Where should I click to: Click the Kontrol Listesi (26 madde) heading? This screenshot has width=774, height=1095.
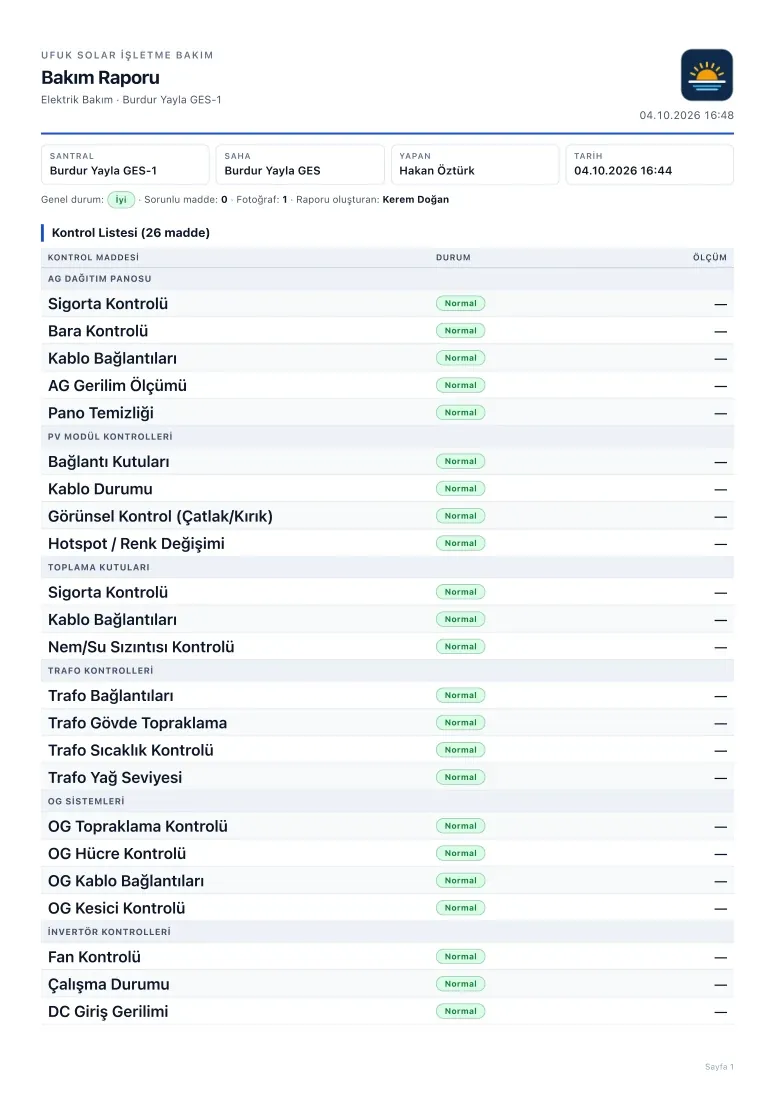point(131,233)
